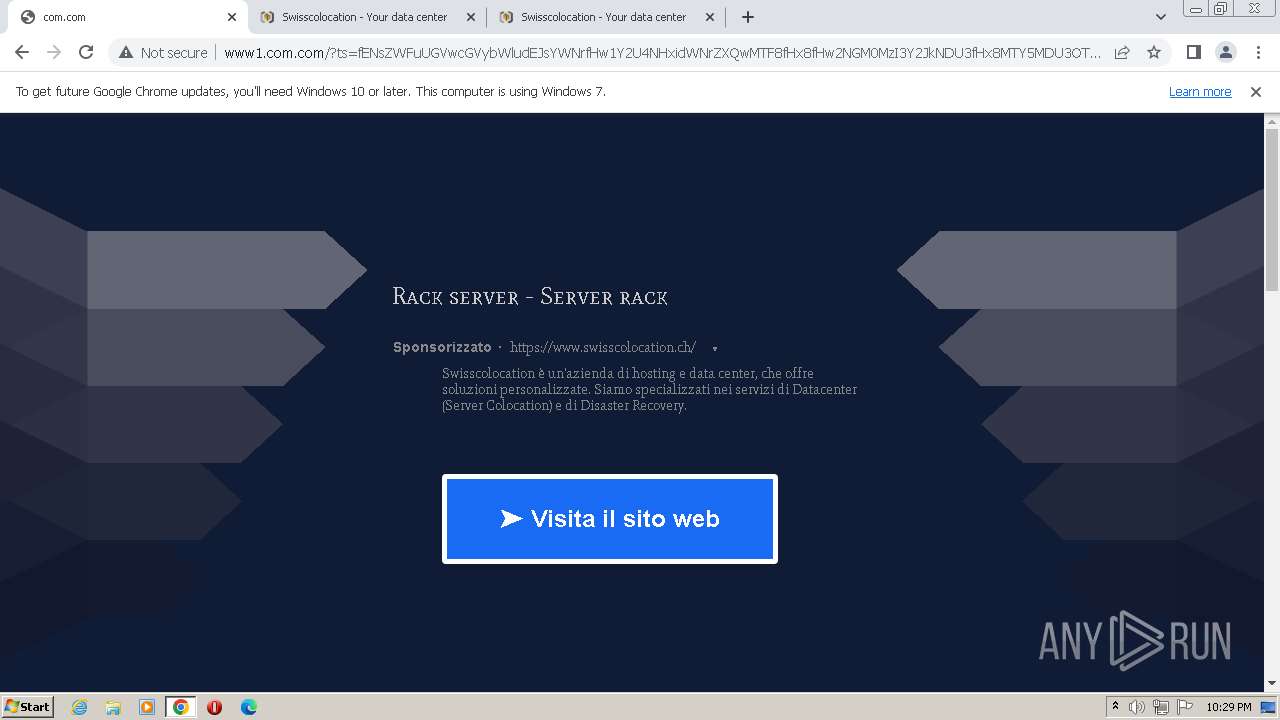Open Windows Explorer folder from taskbar
The image size is (1280, 720).
click(x=113, y=707)
